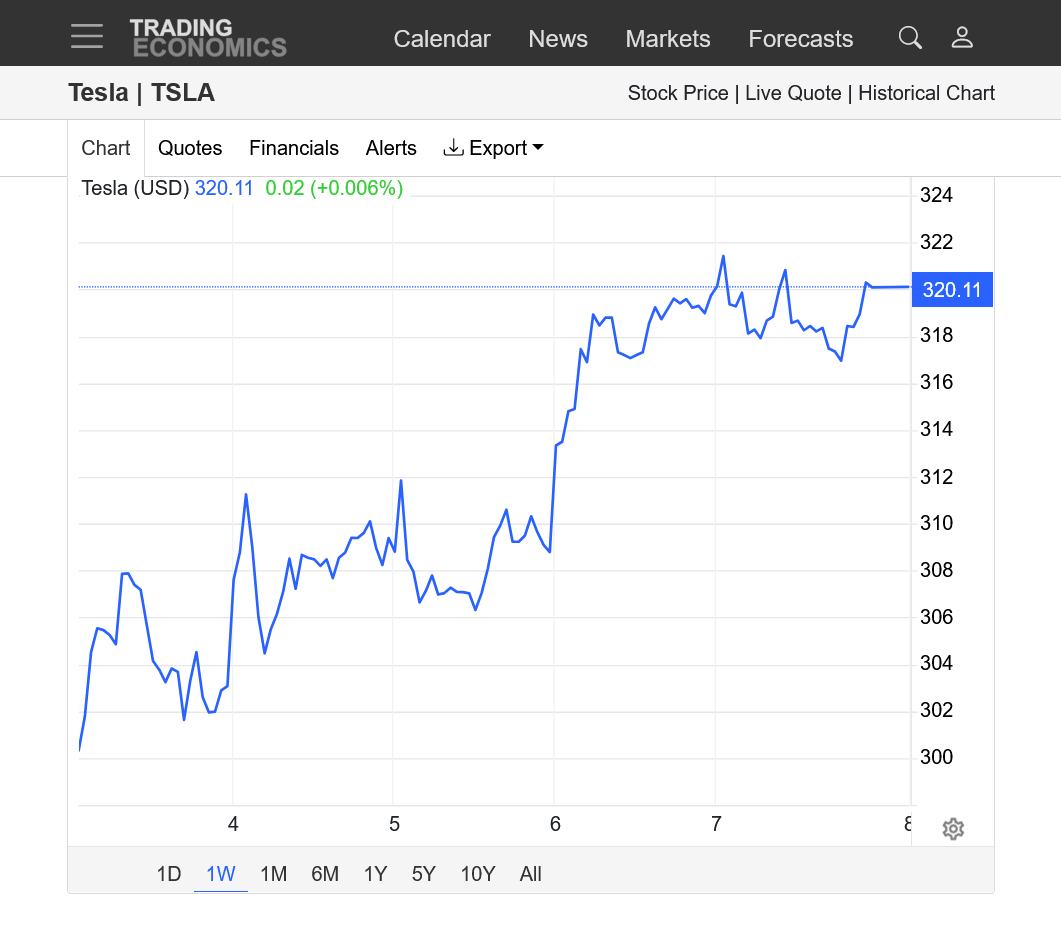Click the 308 y-axis label

coord(936,569)
